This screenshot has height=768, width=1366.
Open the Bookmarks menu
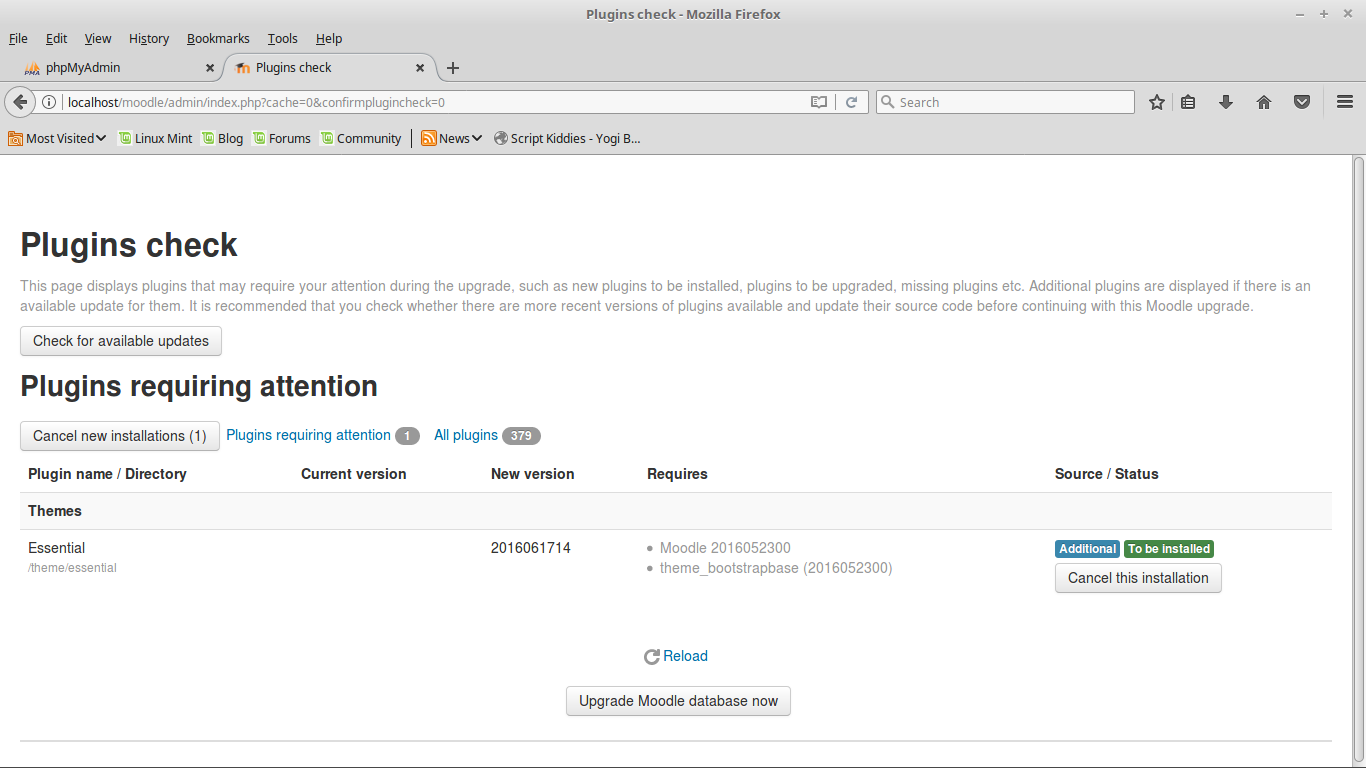[x=218, y=38]
